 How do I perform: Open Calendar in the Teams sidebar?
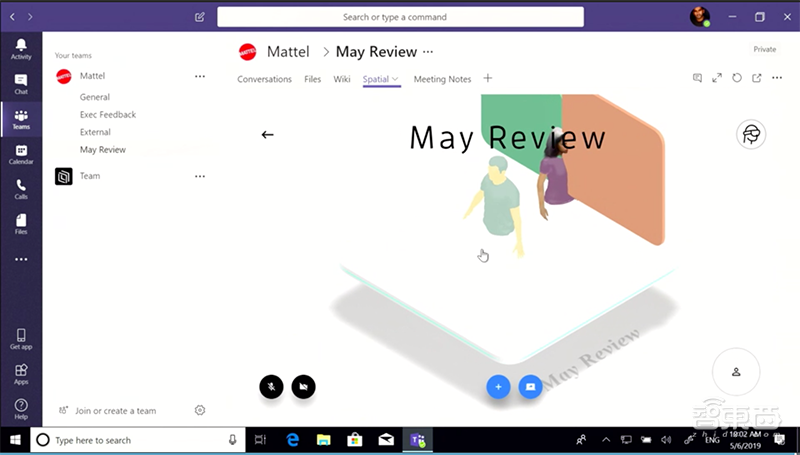click(21, 154)
